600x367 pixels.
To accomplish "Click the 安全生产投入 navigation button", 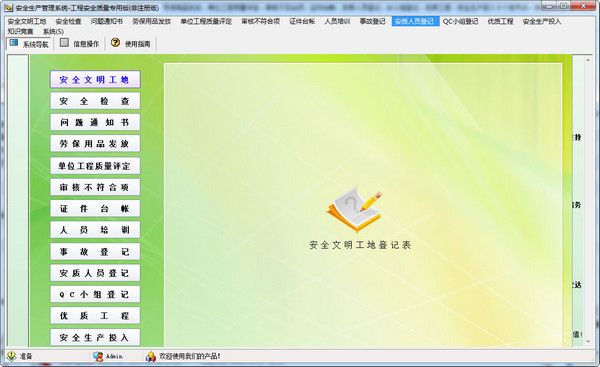I will coord(95,337).
